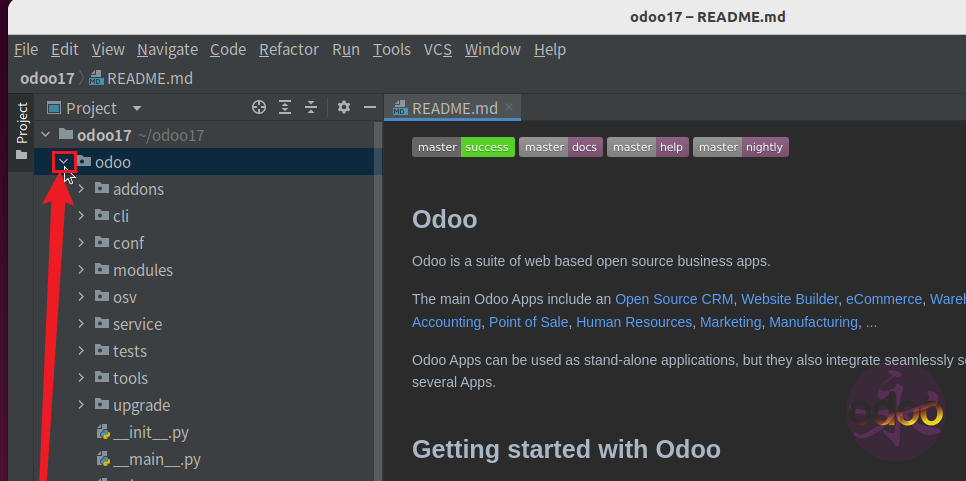Open the Run menu
This screenshot has height=481, width=966.
[x=346, y=49]
